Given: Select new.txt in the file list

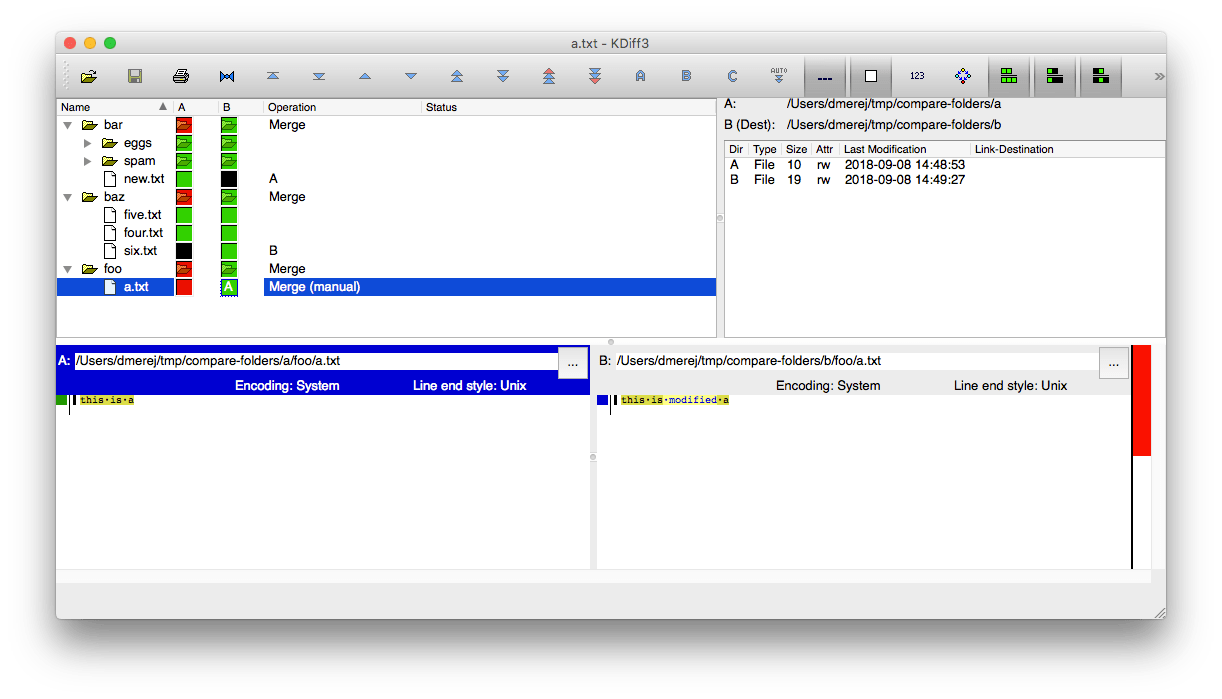Looking at the screenshot, I should pos(143,178).
